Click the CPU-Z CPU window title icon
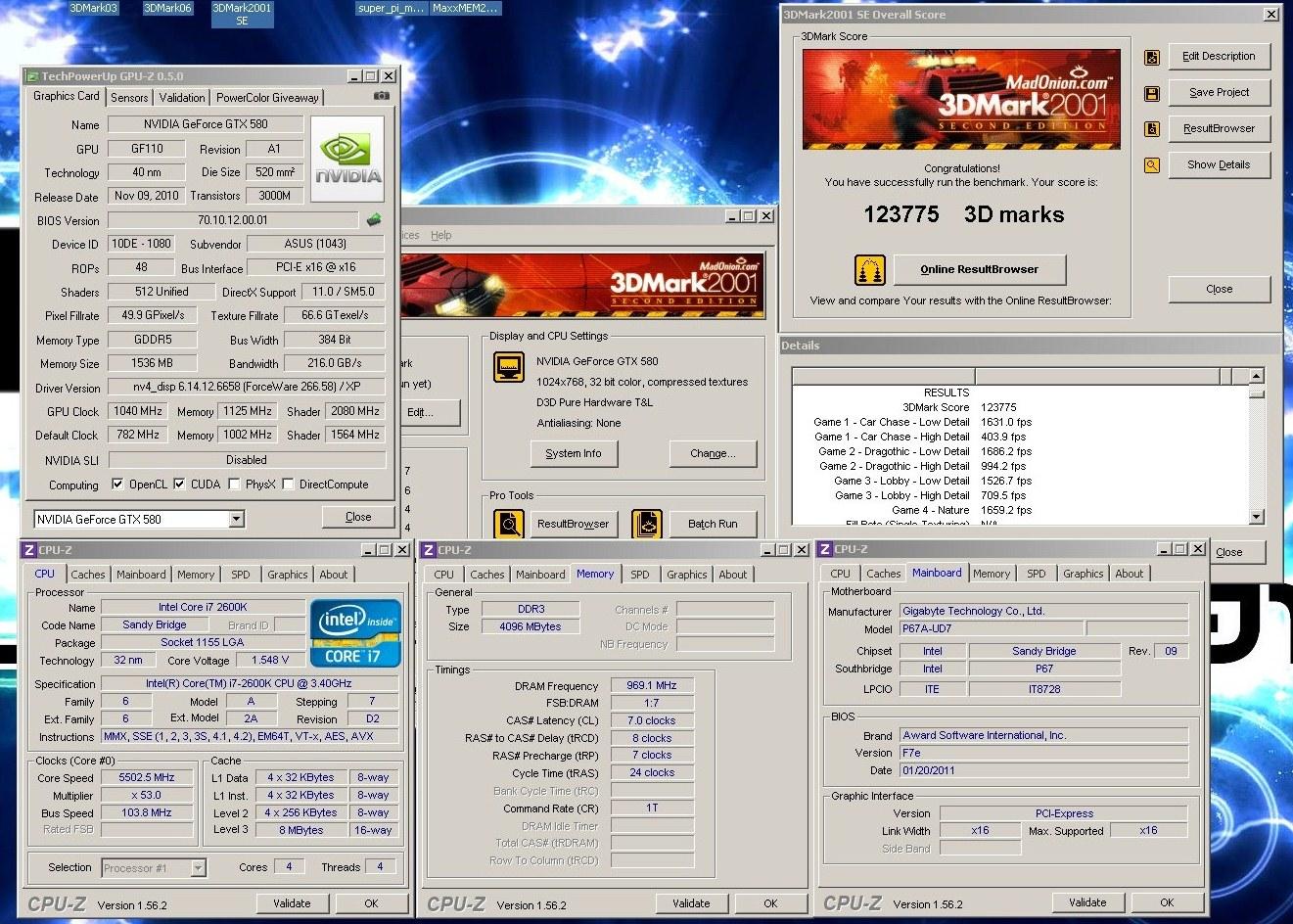 pos(29,550)
